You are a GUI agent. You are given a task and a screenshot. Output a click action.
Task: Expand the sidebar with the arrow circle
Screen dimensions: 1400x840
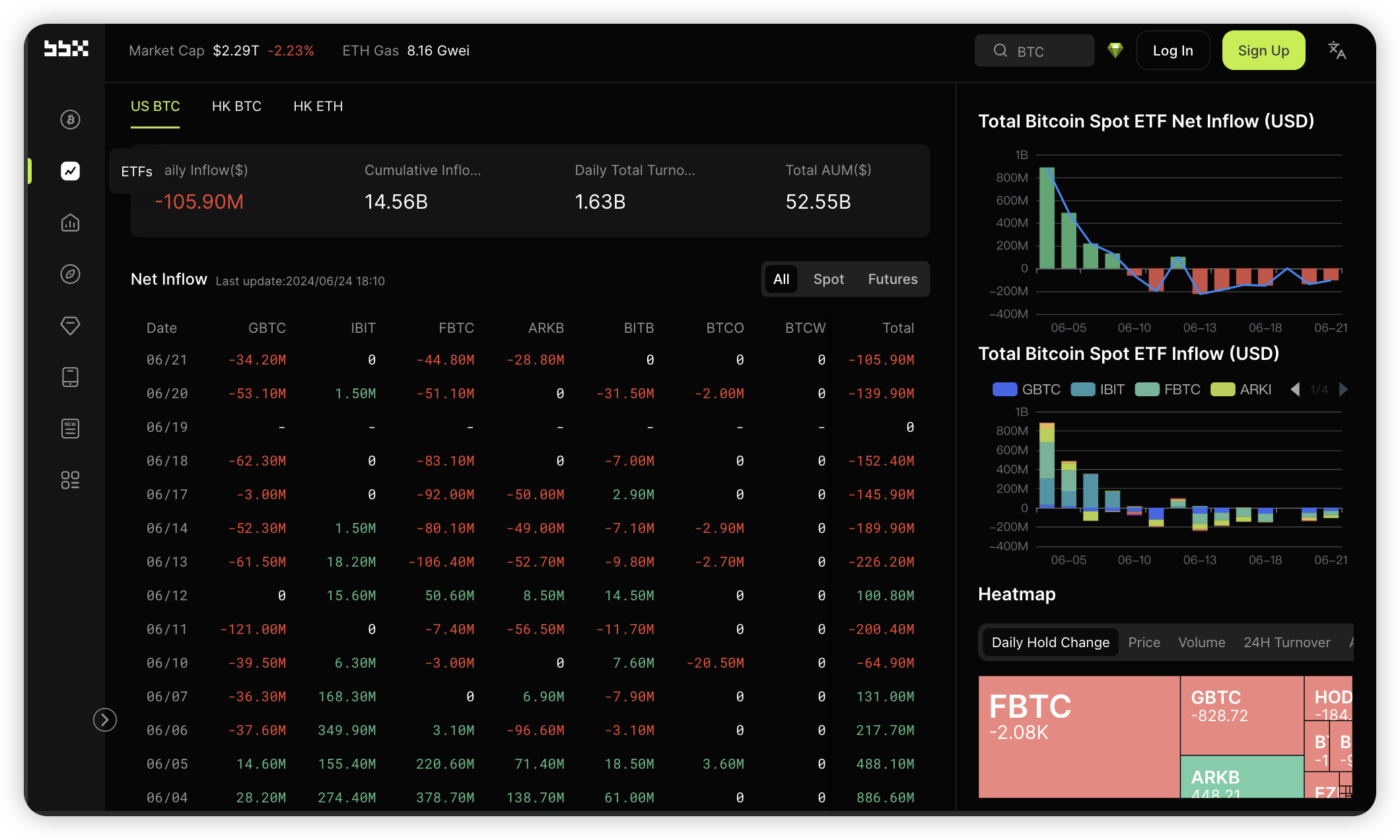point(105,720)
